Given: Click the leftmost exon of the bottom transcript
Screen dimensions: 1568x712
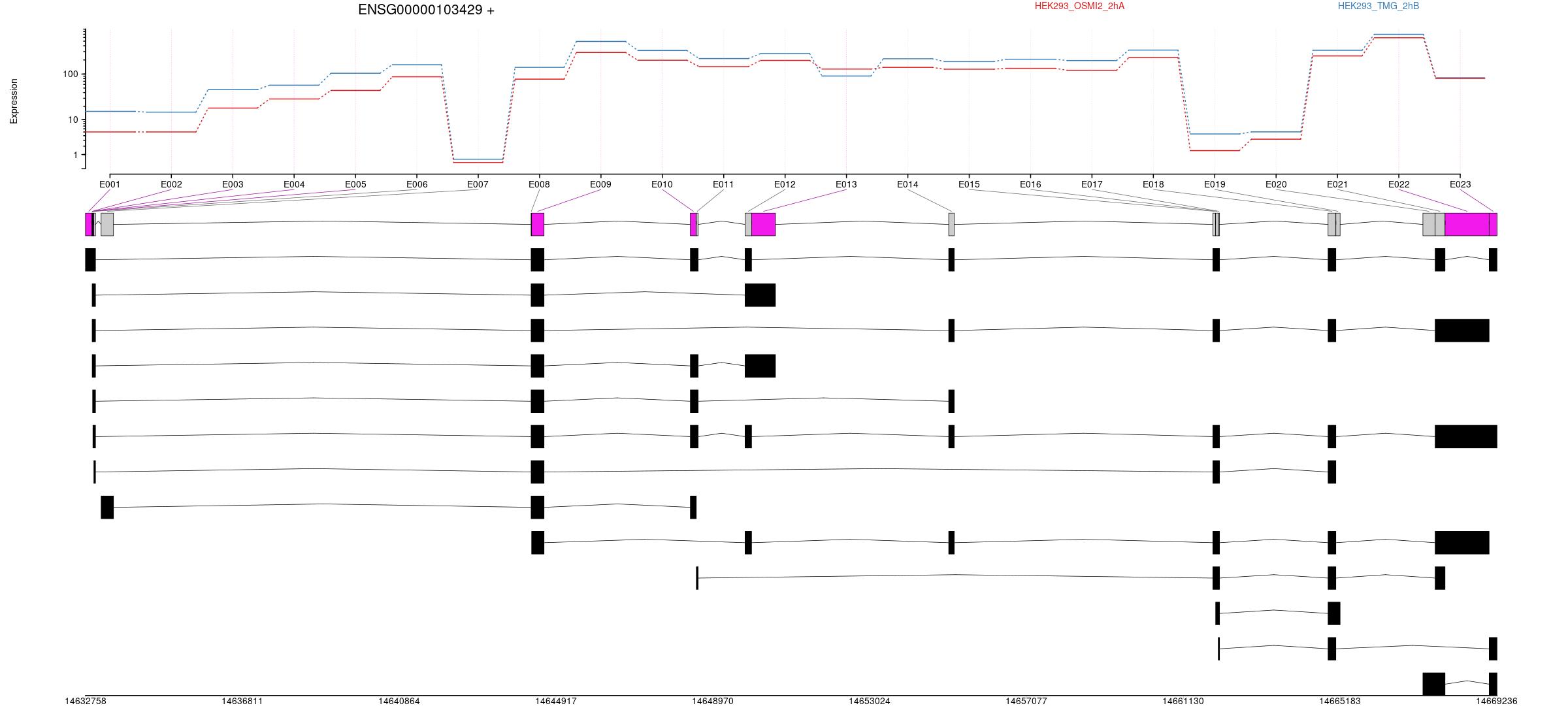Looking at the screenshot, I should click(x=1434, y=684).
